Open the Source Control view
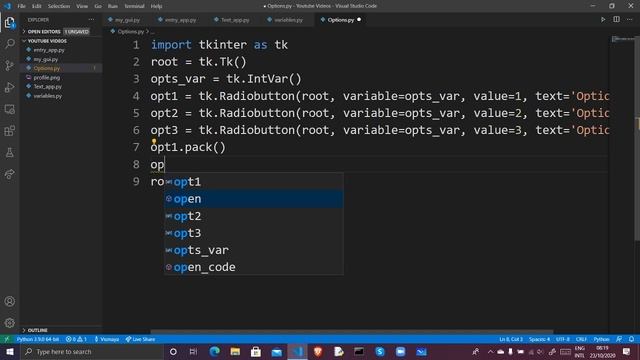This screenshot has height=360, width=640. 9,65
